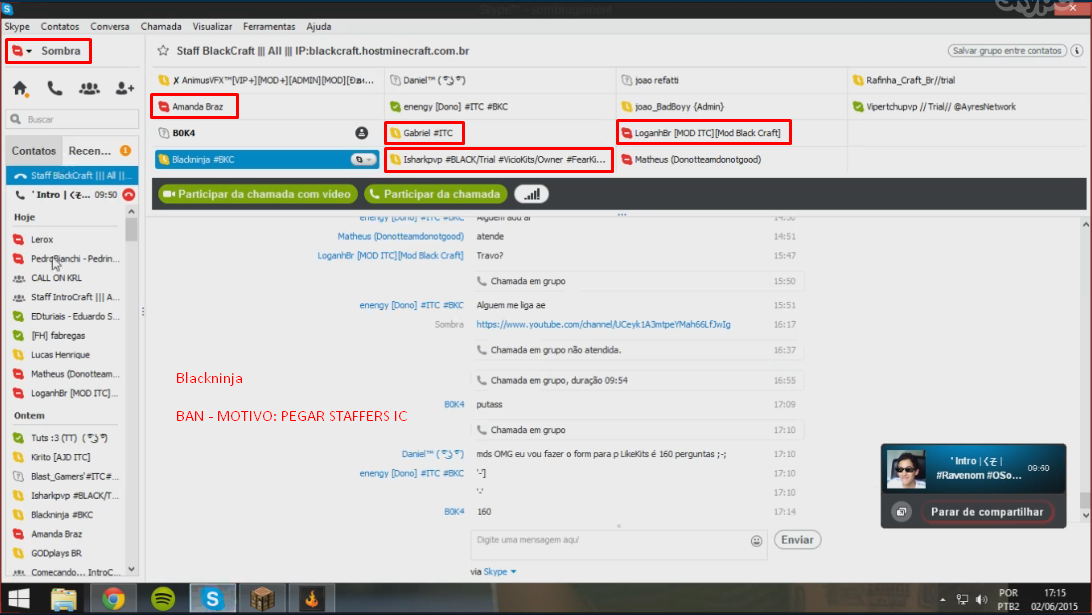Open B0K4 participant profile icon

(x=361, y=133)
